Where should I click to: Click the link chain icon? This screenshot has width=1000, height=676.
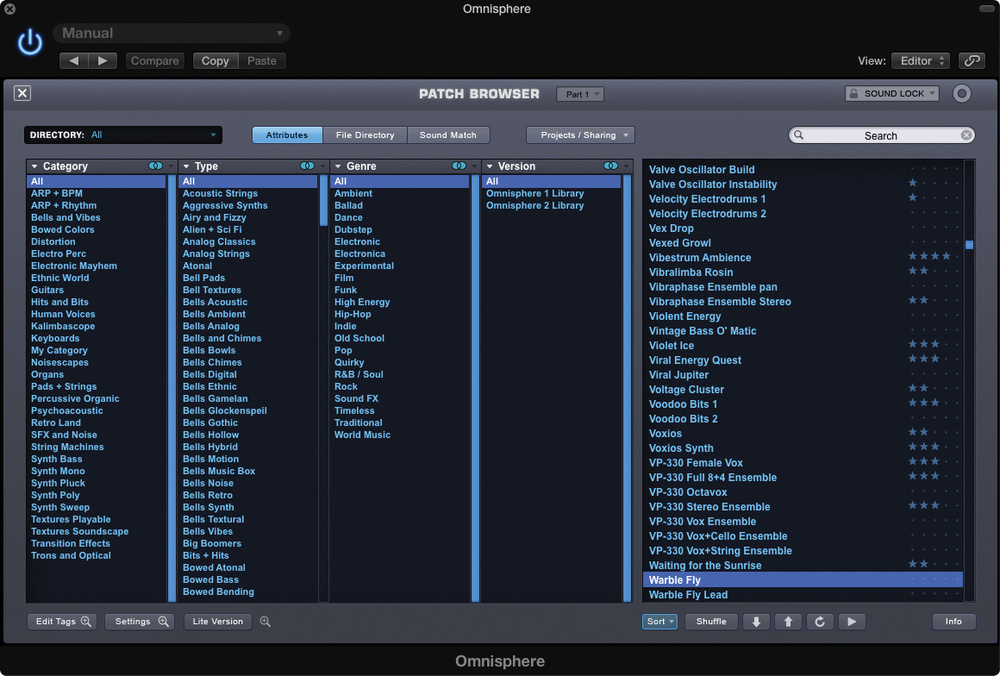972,61
